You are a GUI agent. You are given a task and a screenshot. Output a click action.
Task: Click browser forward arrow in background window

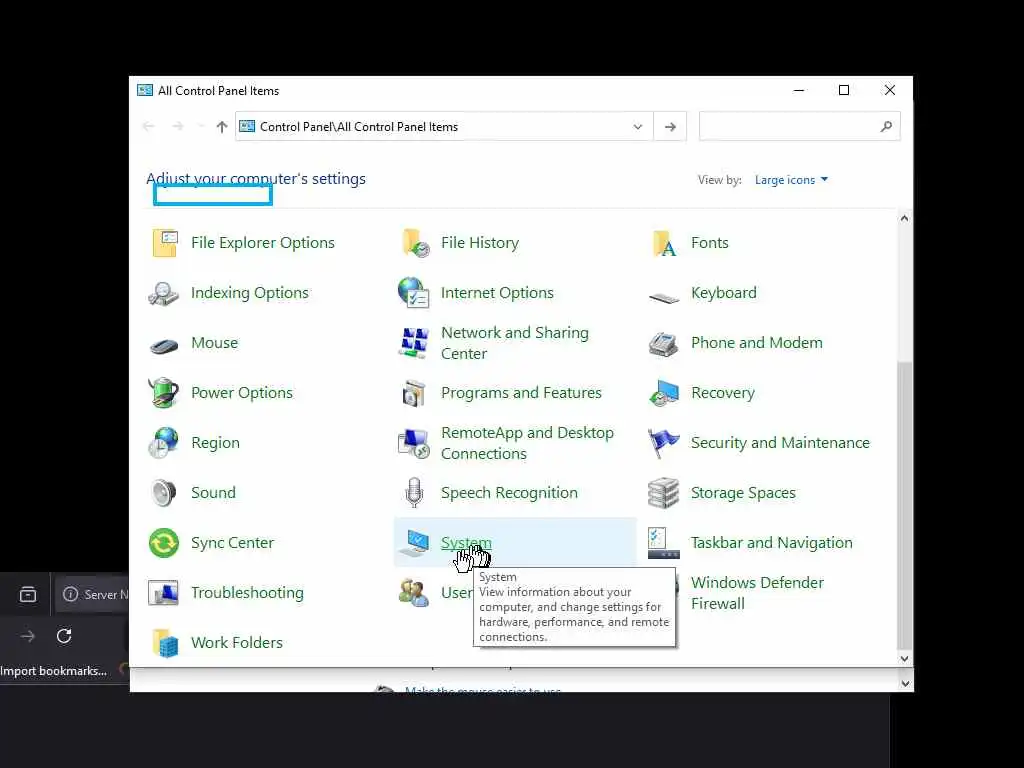(27, 635)
